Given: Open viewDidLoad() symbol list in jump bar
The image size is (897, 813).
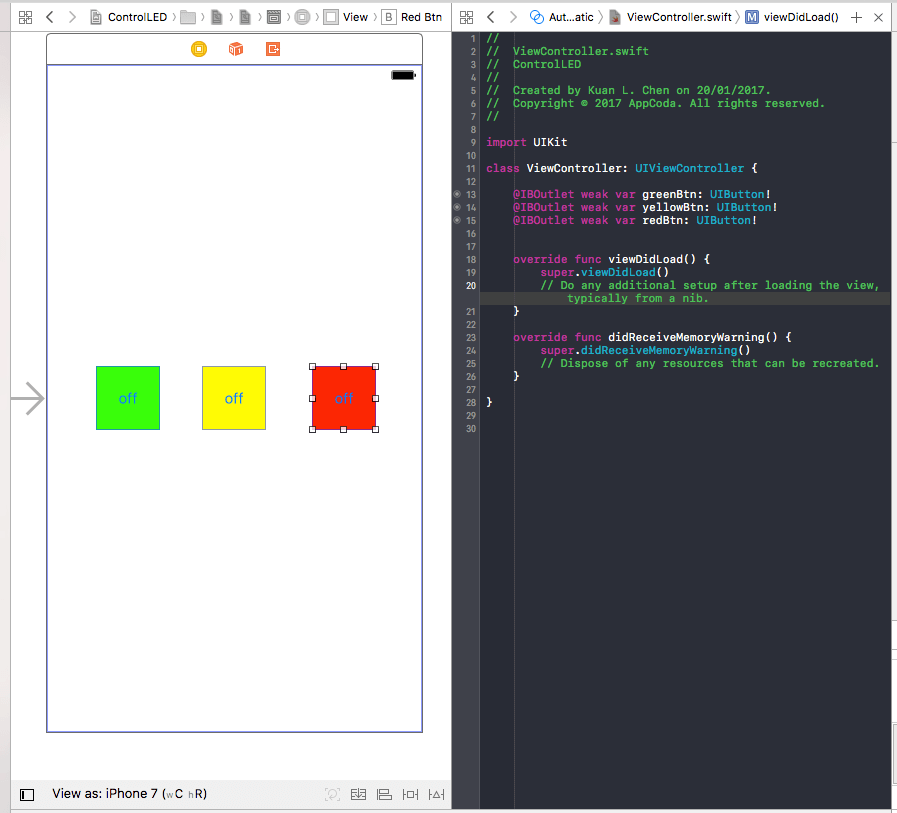Looking at the screenshot, I should (x=792, y=17).
